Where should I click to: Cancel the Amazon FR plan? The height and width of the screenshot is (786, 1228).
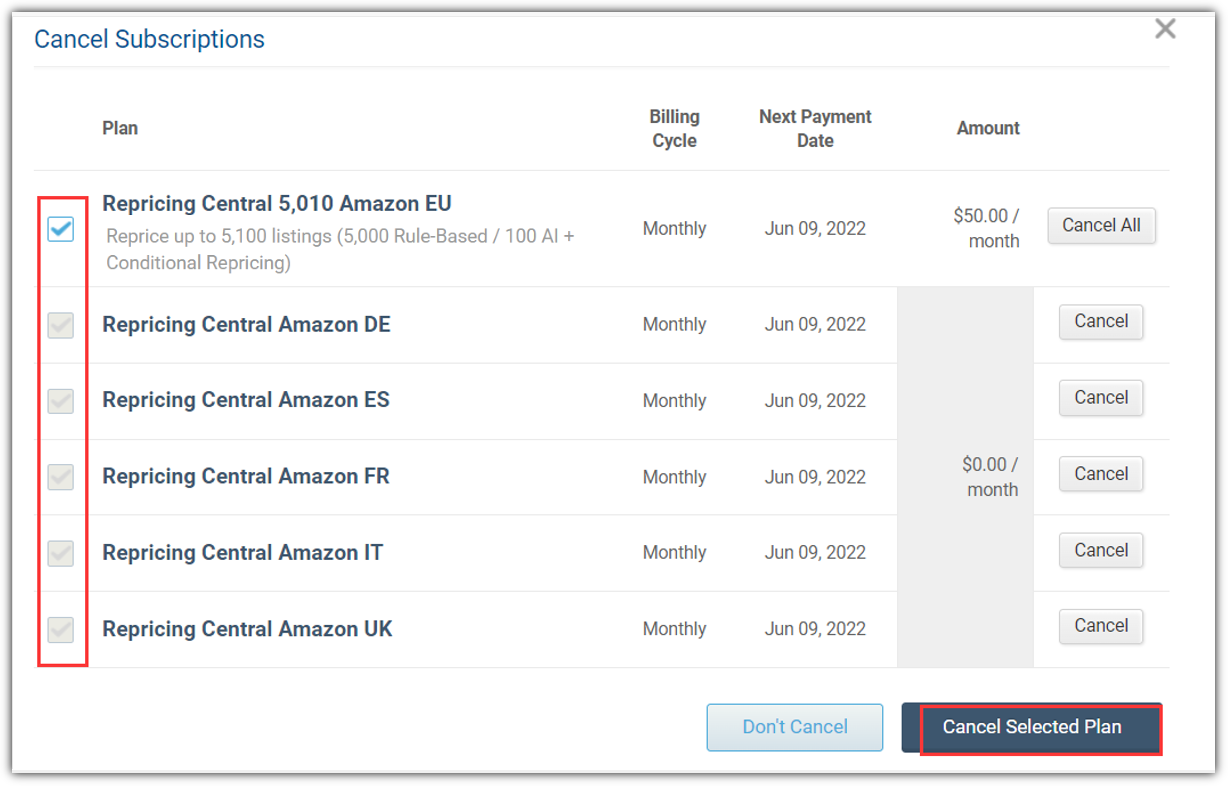[1101, 474]
